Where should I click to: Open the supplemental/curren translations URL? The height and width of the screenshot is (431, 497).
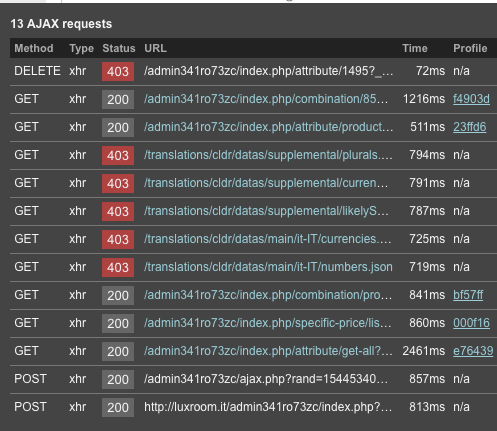click(x=266, y=183)
